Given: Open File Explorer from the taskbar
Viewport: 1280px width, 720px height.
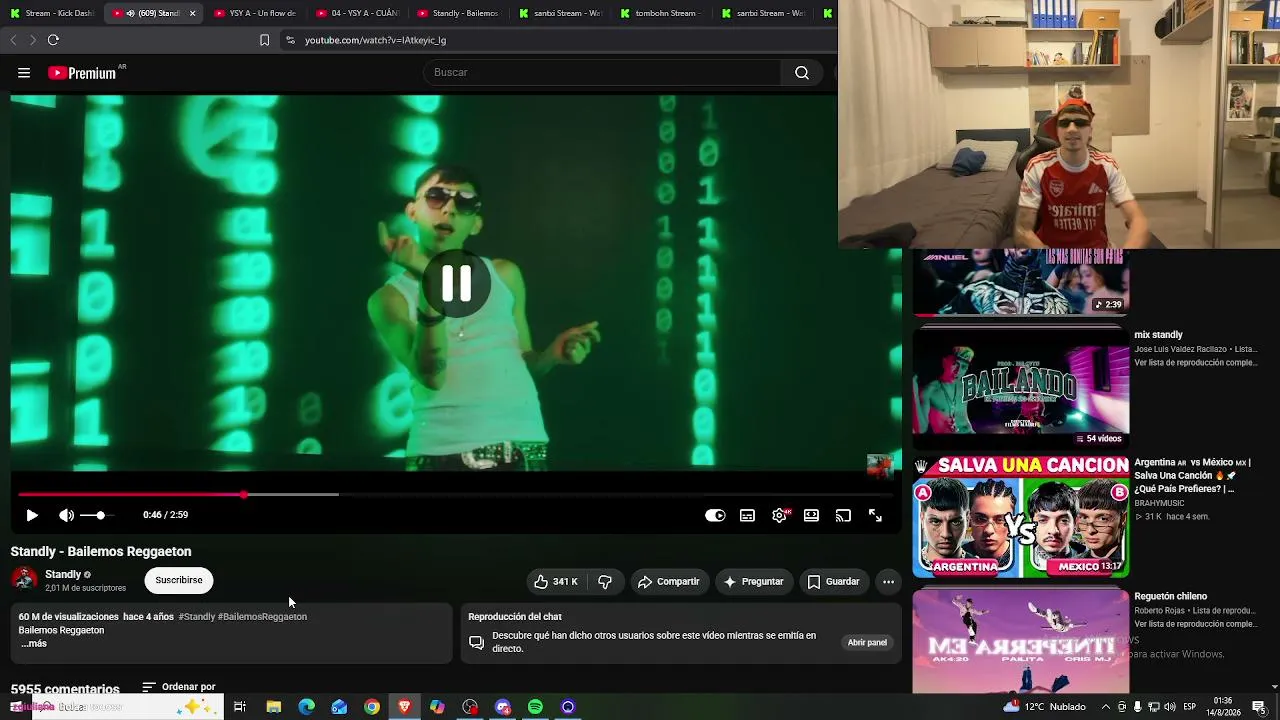Looking at the screenshot, I should coord(273,707).
